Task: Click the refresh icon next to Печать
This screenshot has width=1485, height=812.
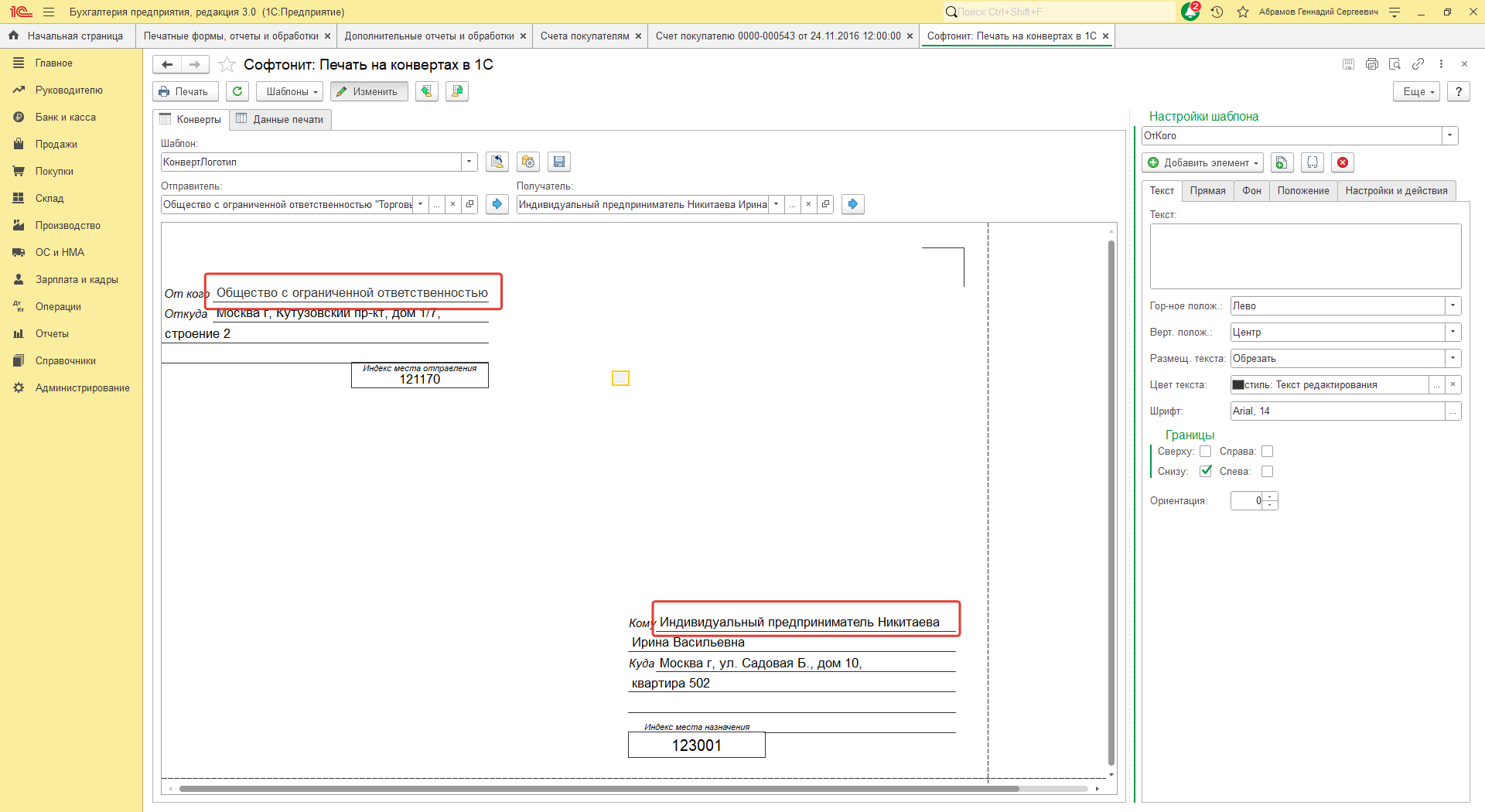Action: point(237,91)
